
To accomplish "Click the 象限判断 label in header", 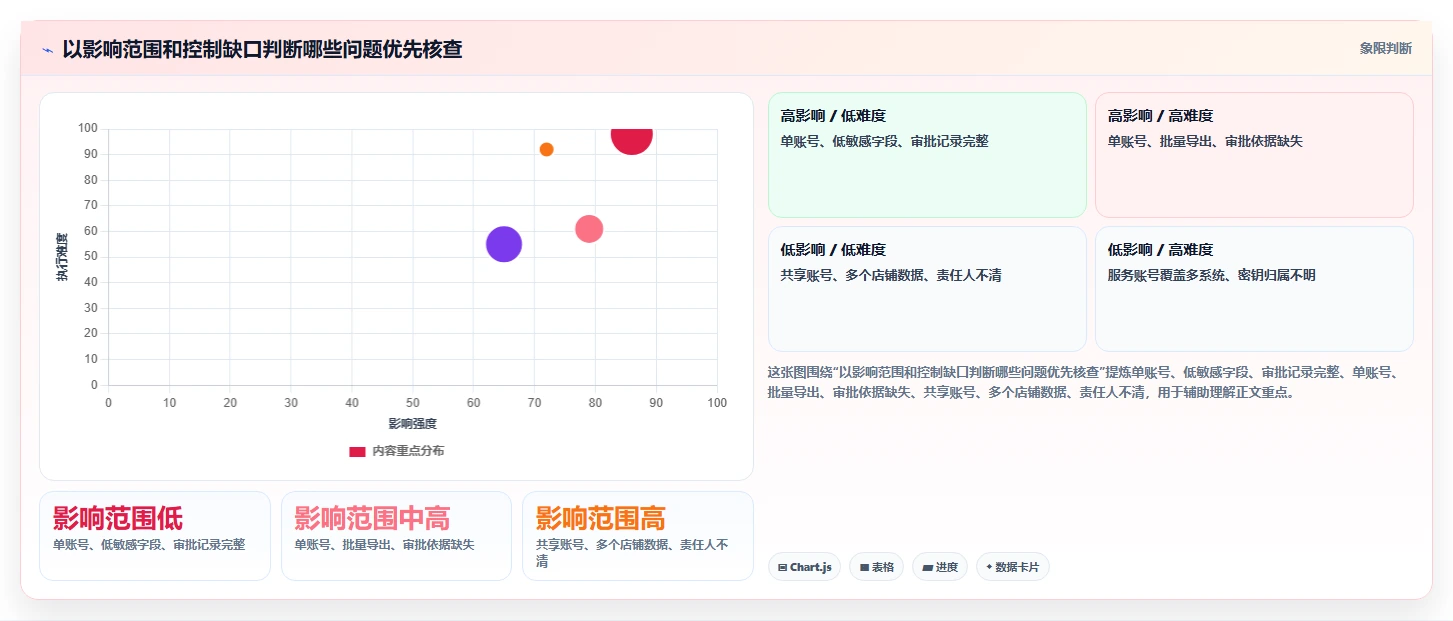I will pos(1385,48).
